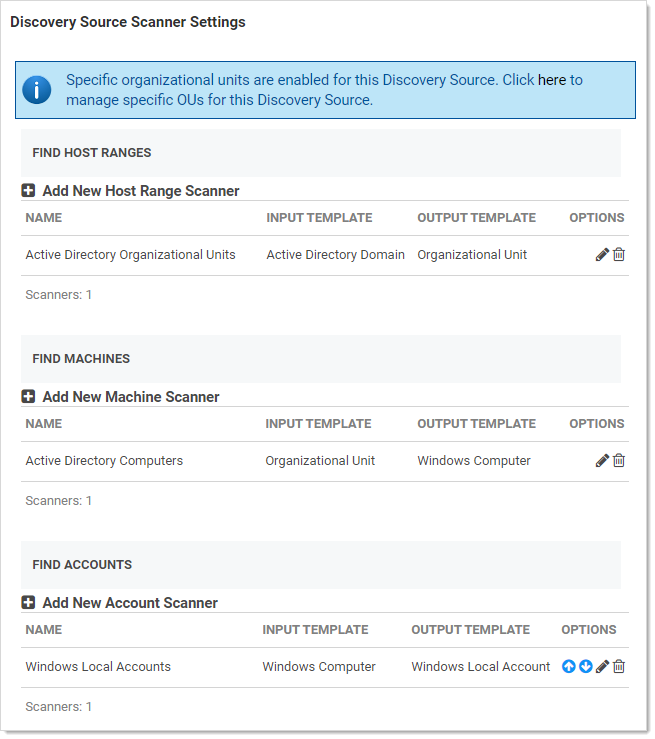Select the Active Directory Computers row name
655x739 pixels.
(x=104, y=461)
